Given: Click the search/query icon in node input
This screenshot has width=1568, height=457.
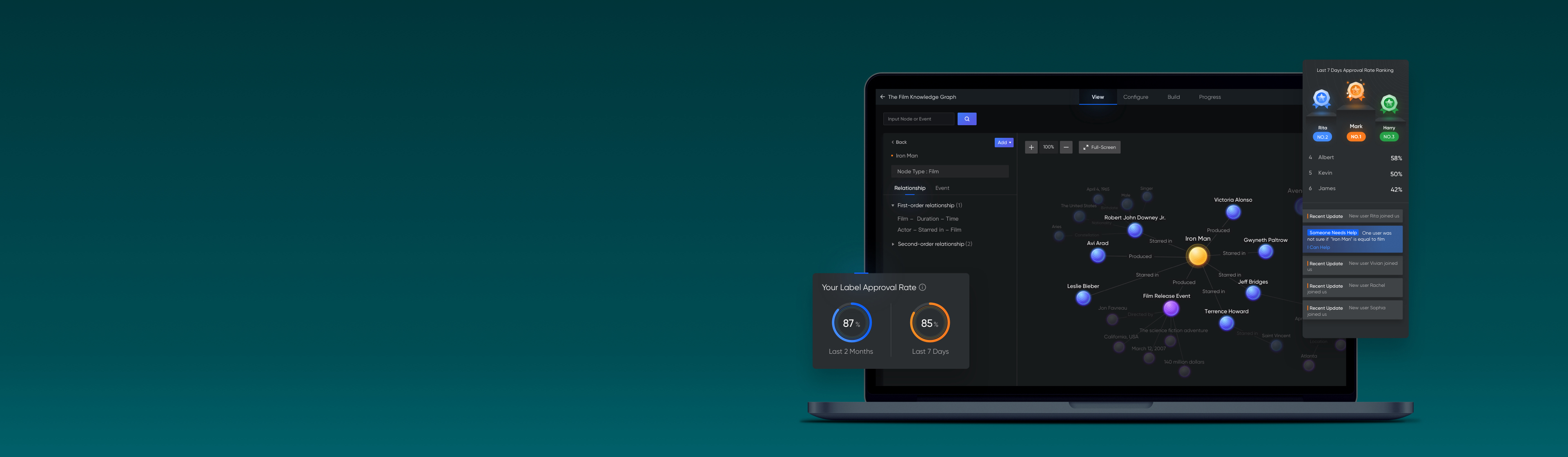Looking at the screenshot, I should click(967, 119).
